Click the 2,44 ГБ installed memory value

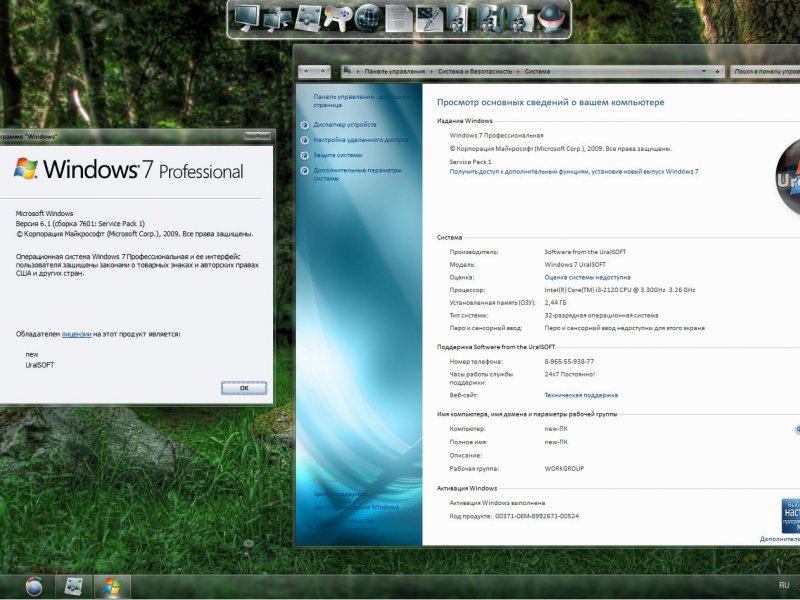click(x=555, y=303)
